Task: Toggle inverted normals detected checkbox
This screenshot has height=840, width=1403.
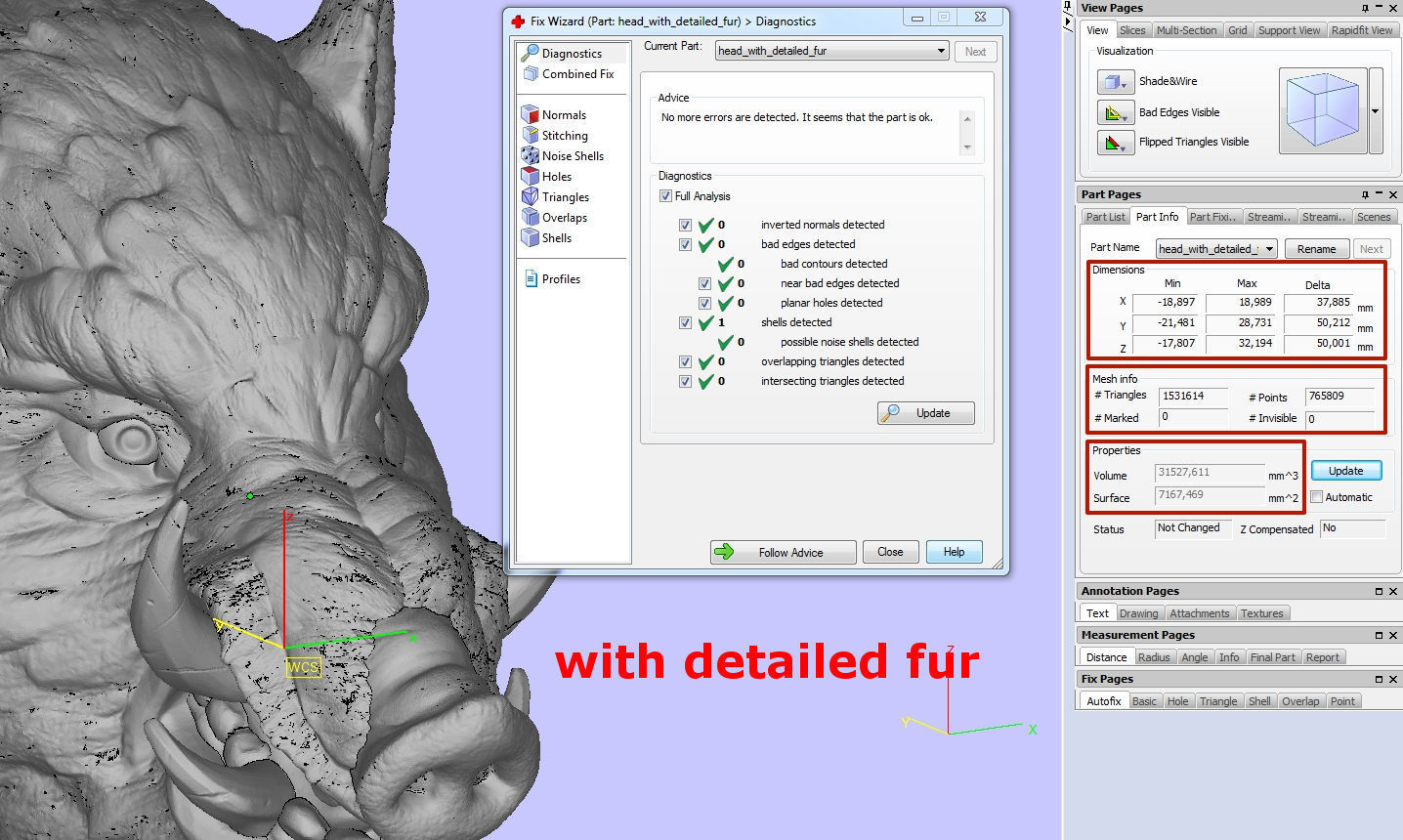Action: point(685,225)
